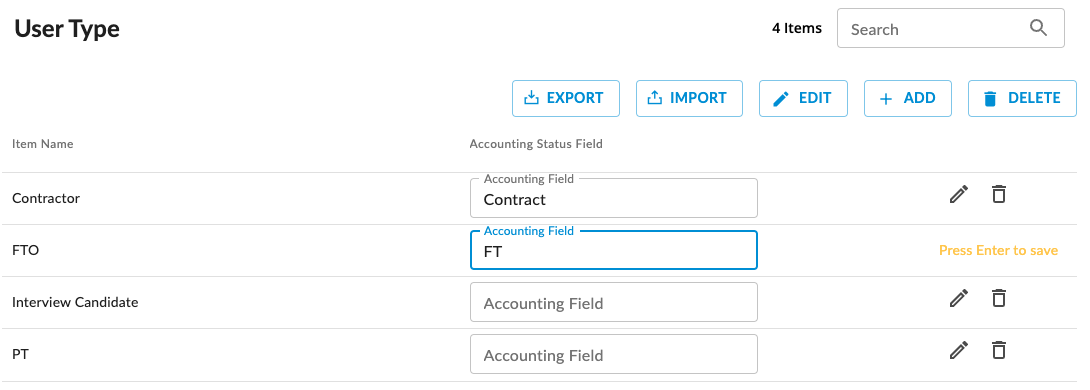The width and height of the screenshot is (1090, 390).
Task: Click the trash icon for Contractor row
Action: coord(999,195)
